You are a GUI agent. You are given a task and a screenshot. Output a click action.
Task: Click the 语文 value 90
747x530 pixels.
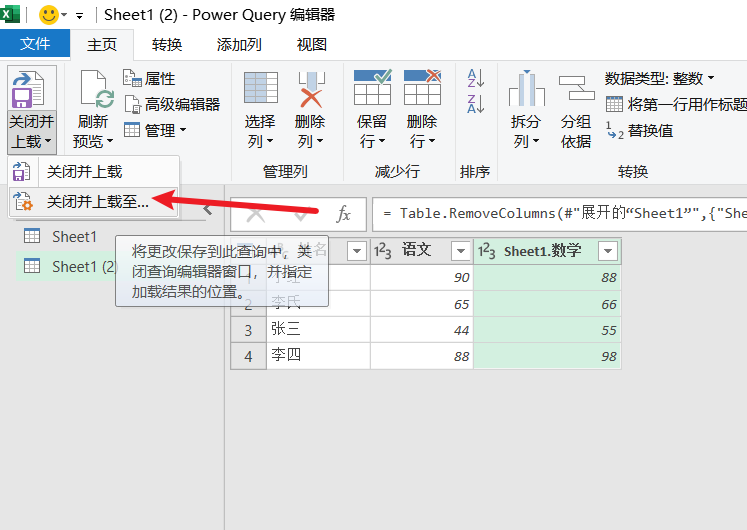click(422, 277)
